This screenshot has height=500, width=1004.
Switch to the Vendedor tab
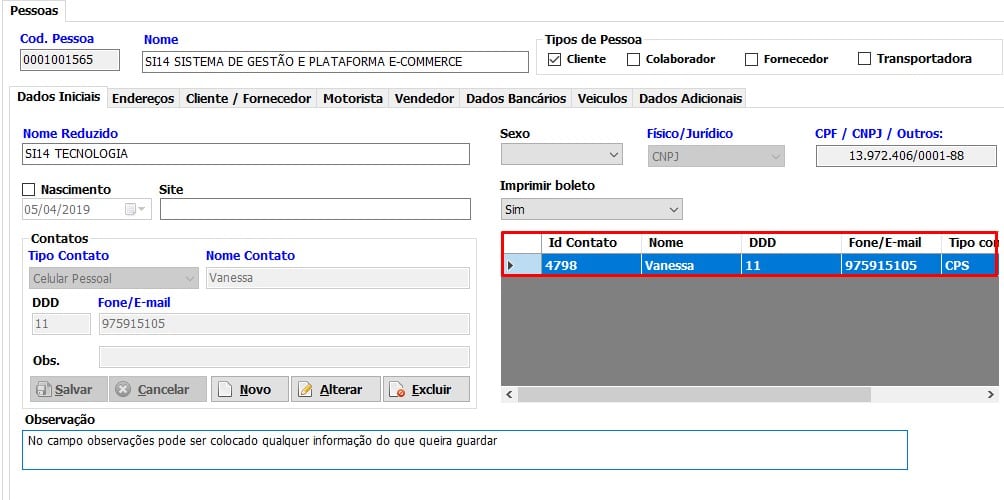425,99
